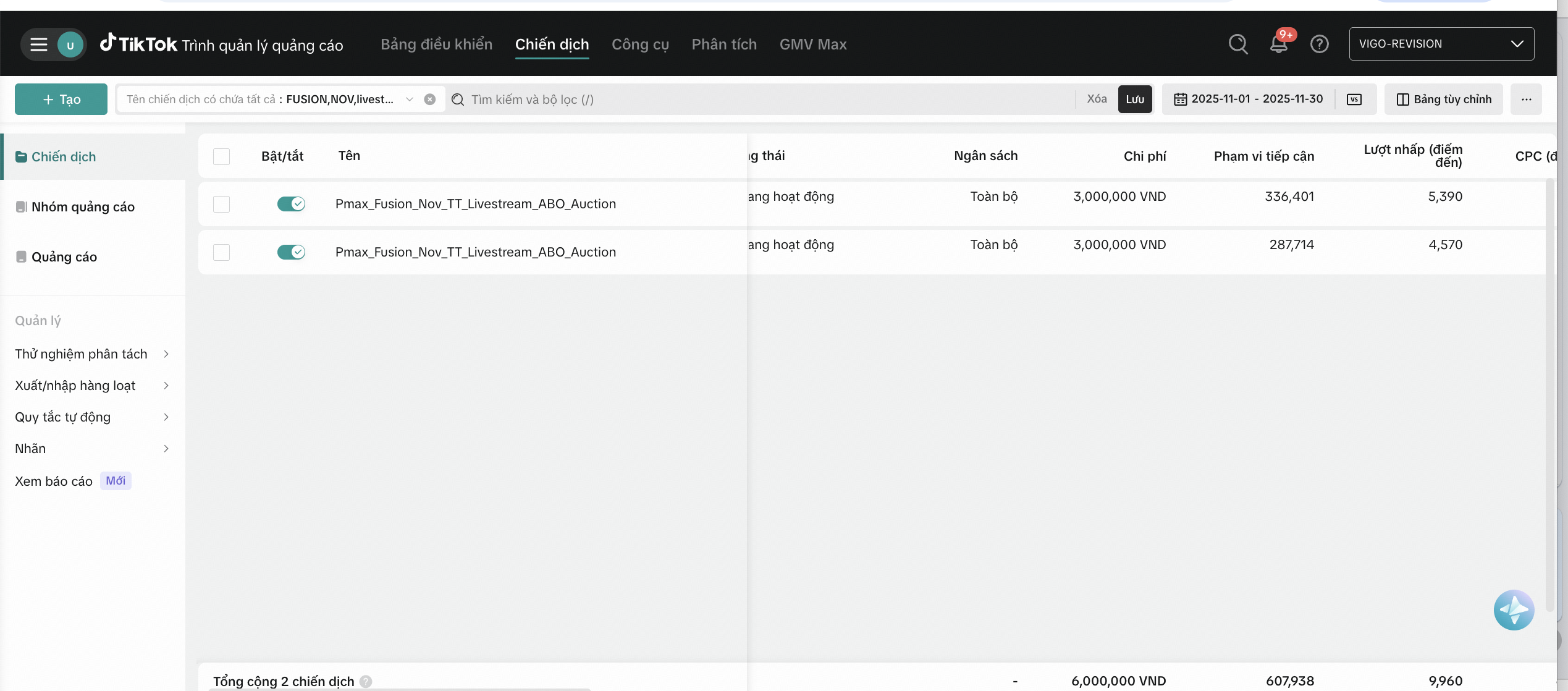
Task: Open the hamburger menu icon
Action: [x=39, y=45]
